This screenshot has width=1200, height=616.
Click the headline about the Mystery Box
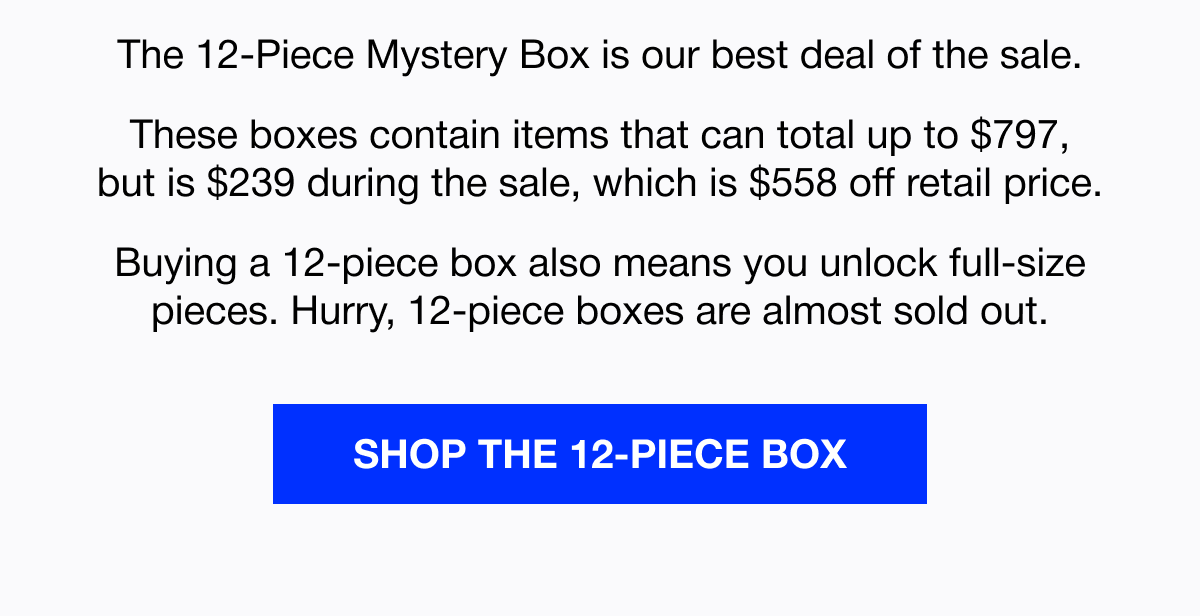[600, 55]
